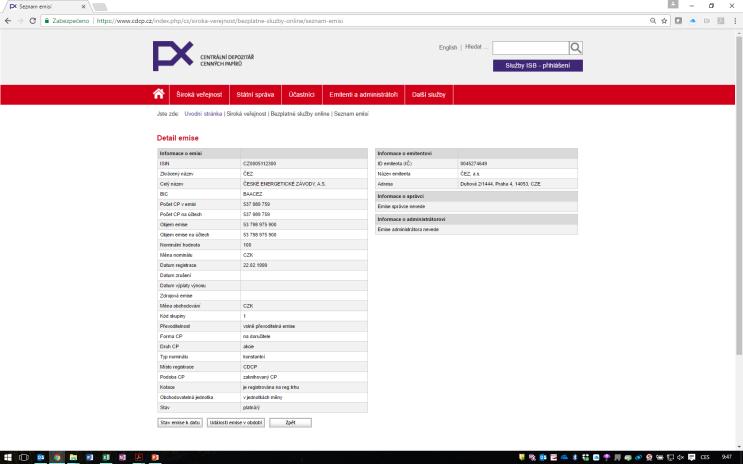743x464 pixels.
Task: Click BIC value BAACEZ
Action: 253,194
